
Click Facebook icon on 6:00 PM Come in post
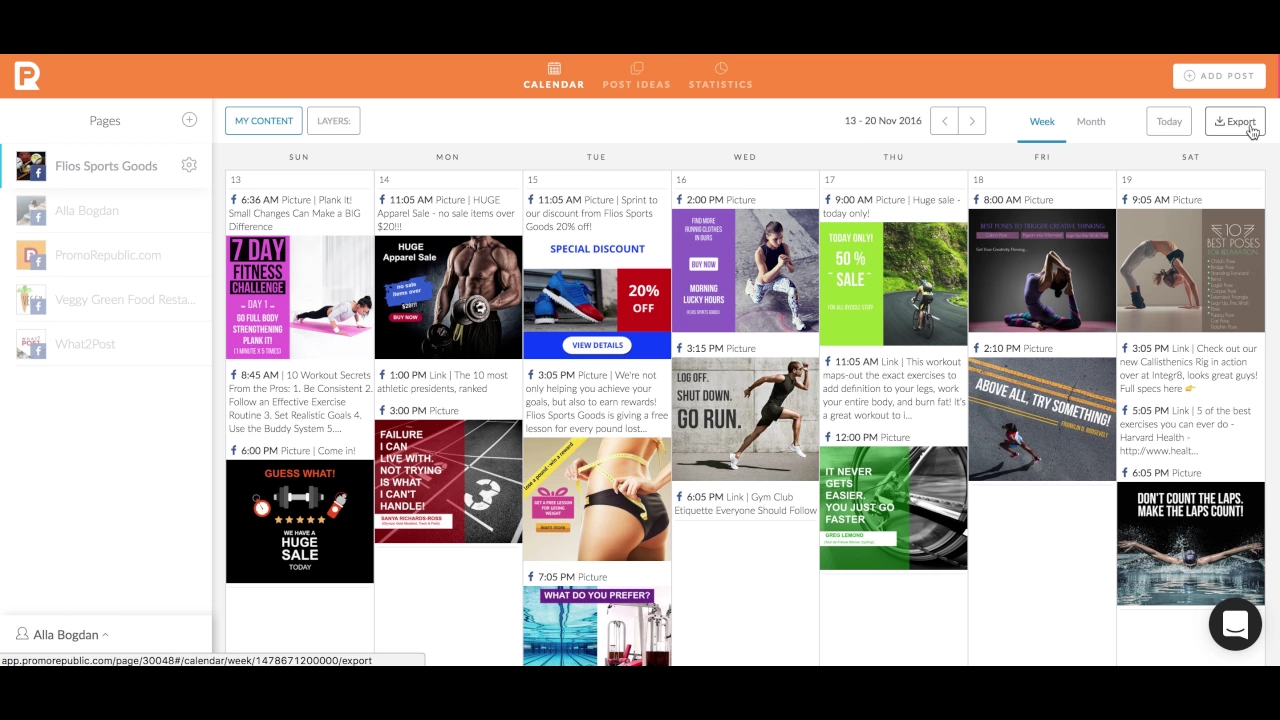(x=233, y=451)
